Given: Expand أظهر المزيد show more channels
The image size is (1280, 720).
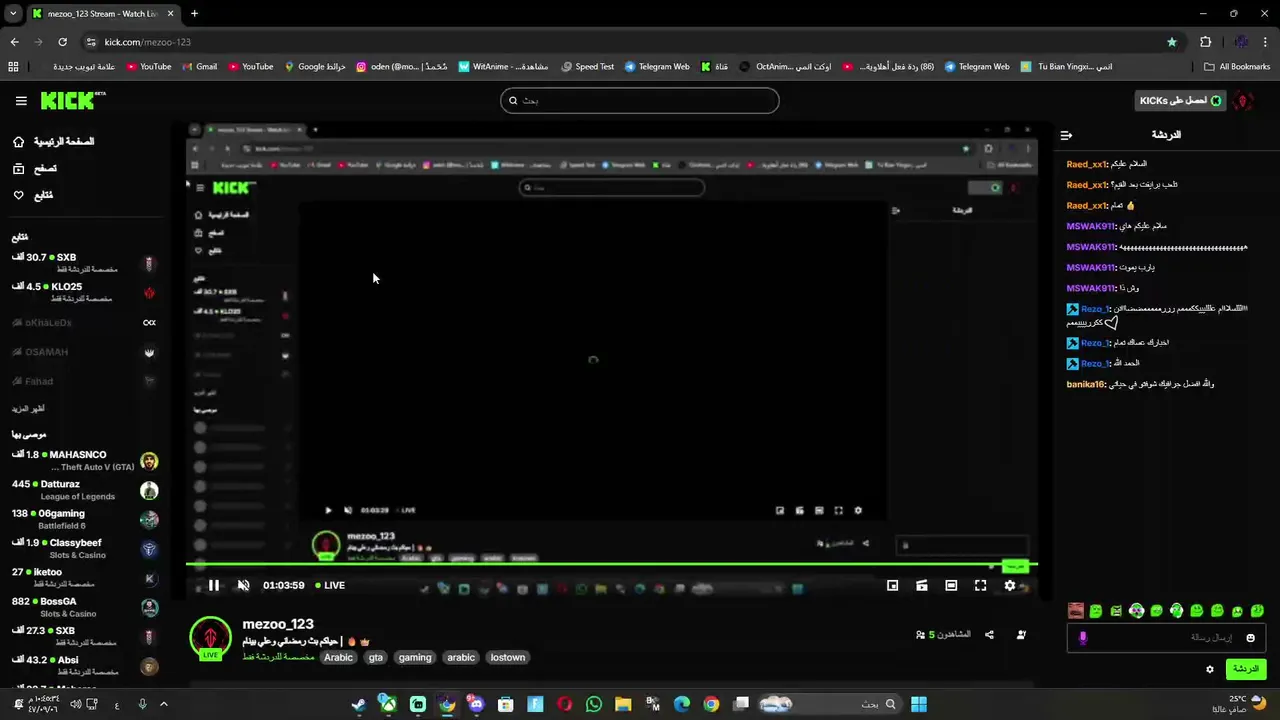Looking at the screenshot, I should click(x=28, y=409).
